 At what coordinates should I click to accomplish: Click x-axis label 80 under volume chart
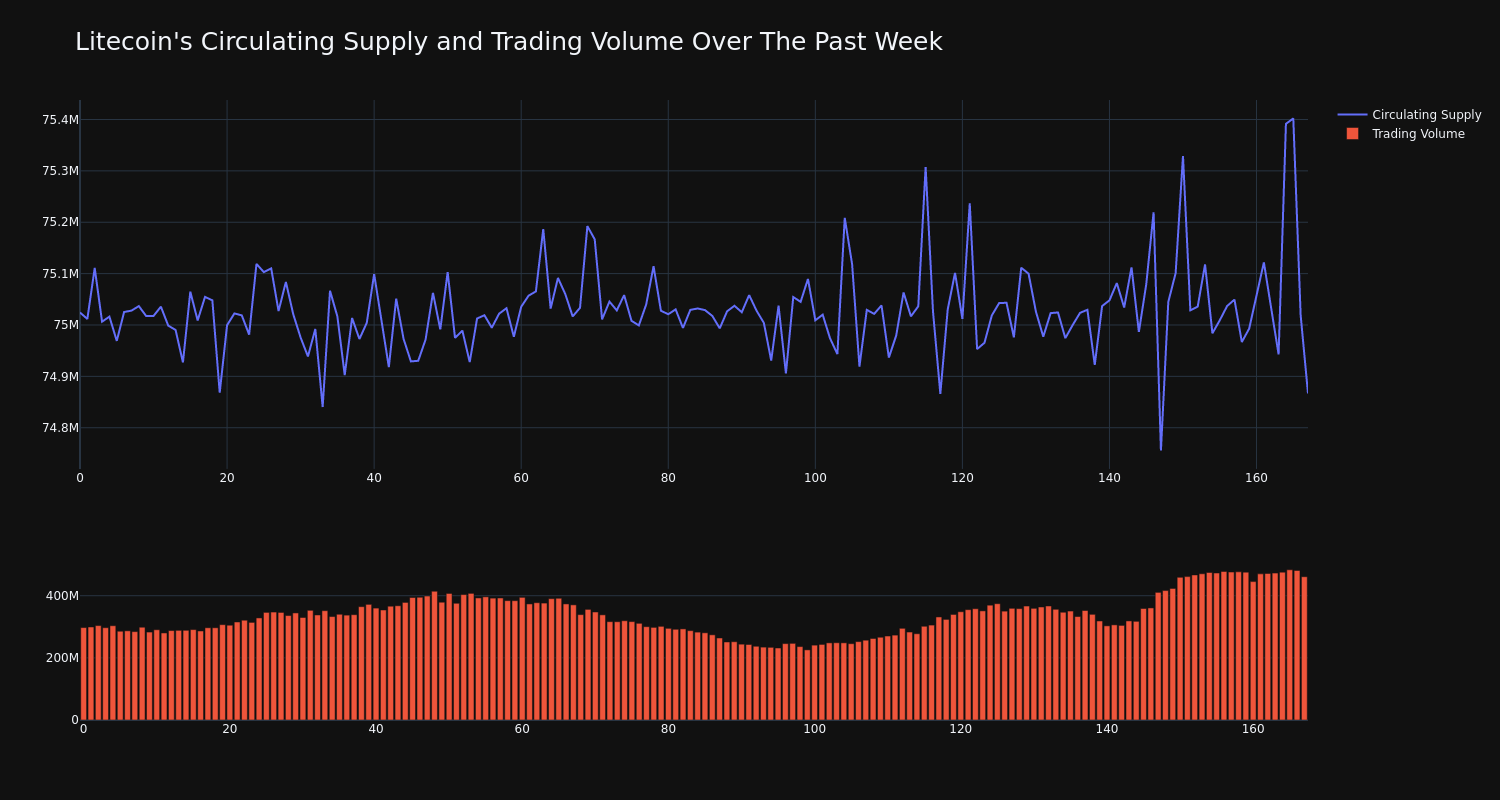(x=668, y=729)
